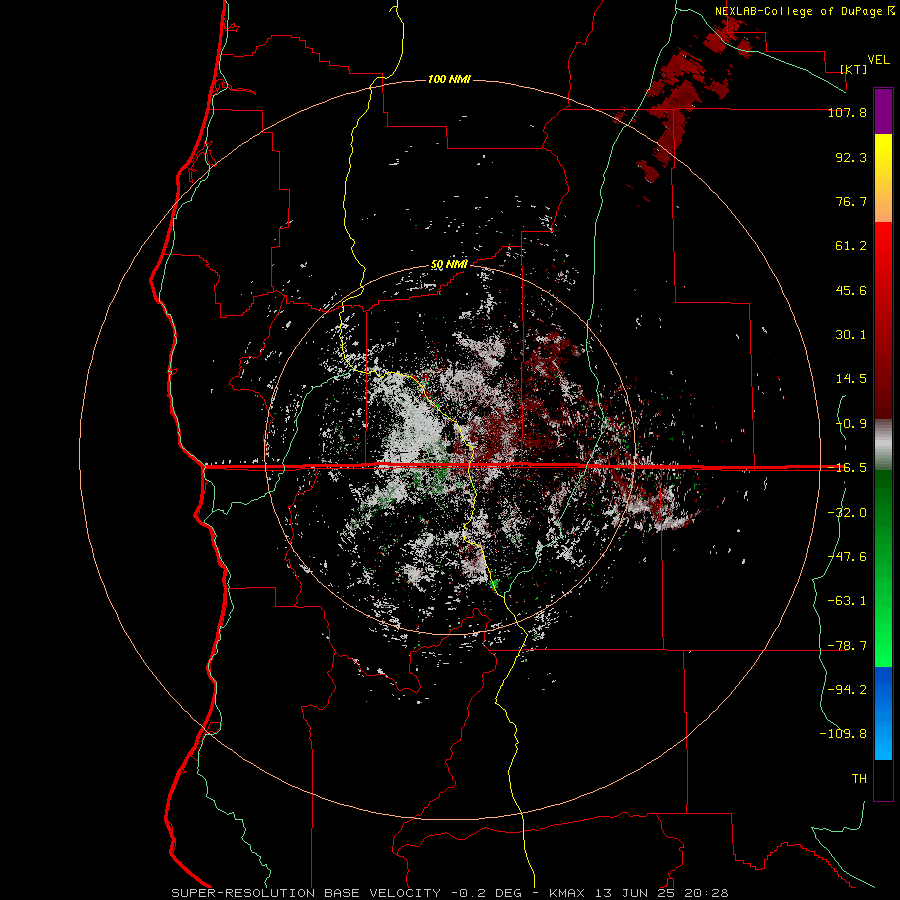Select the 61.2 velocity scale value

[x=851, y=246]
